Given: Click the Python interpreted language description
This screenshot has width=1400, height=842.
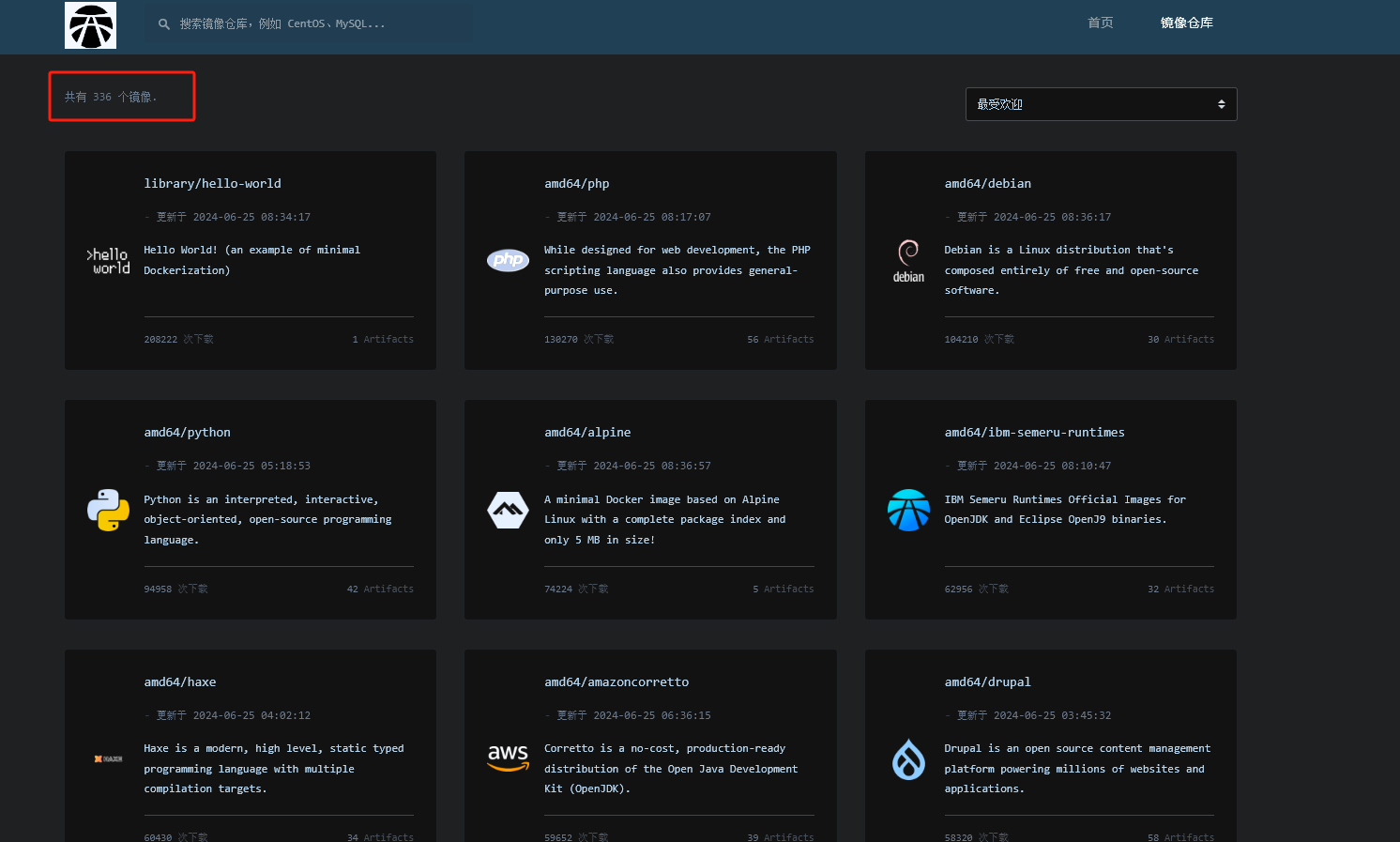Looking at the screenshot, I should [267, 520].
